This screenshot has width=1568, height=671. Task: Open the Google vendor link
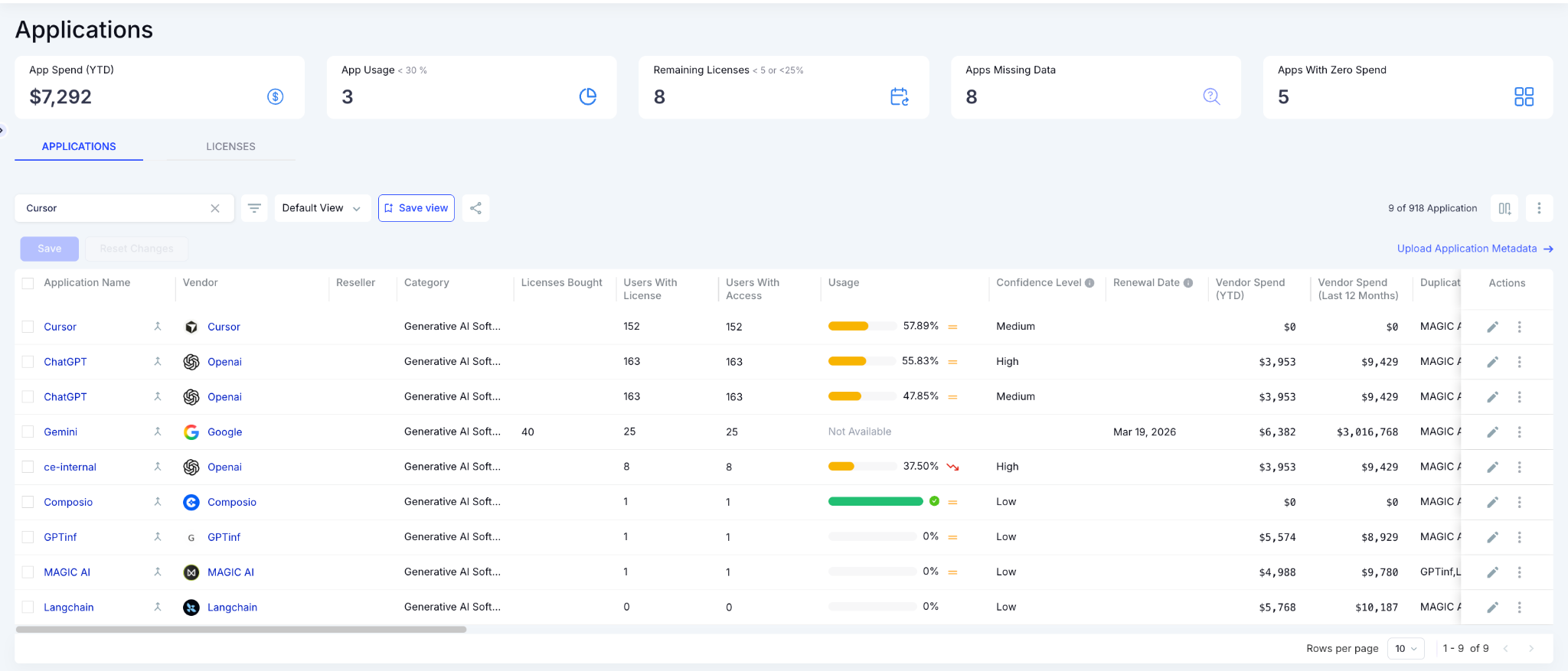coord(224,432)
